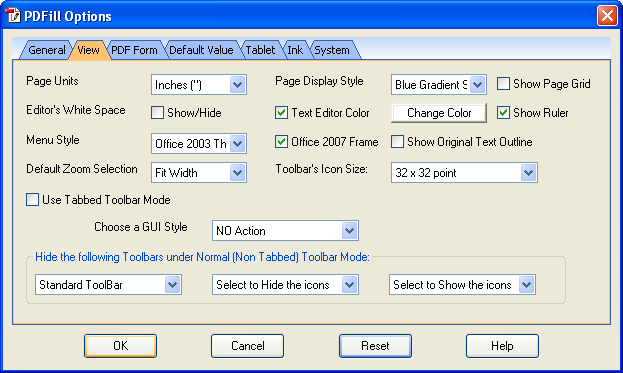
Task: Click the blue Hide the following Toolbars heading
Action: pyautogui.click(x=202, y=257)
